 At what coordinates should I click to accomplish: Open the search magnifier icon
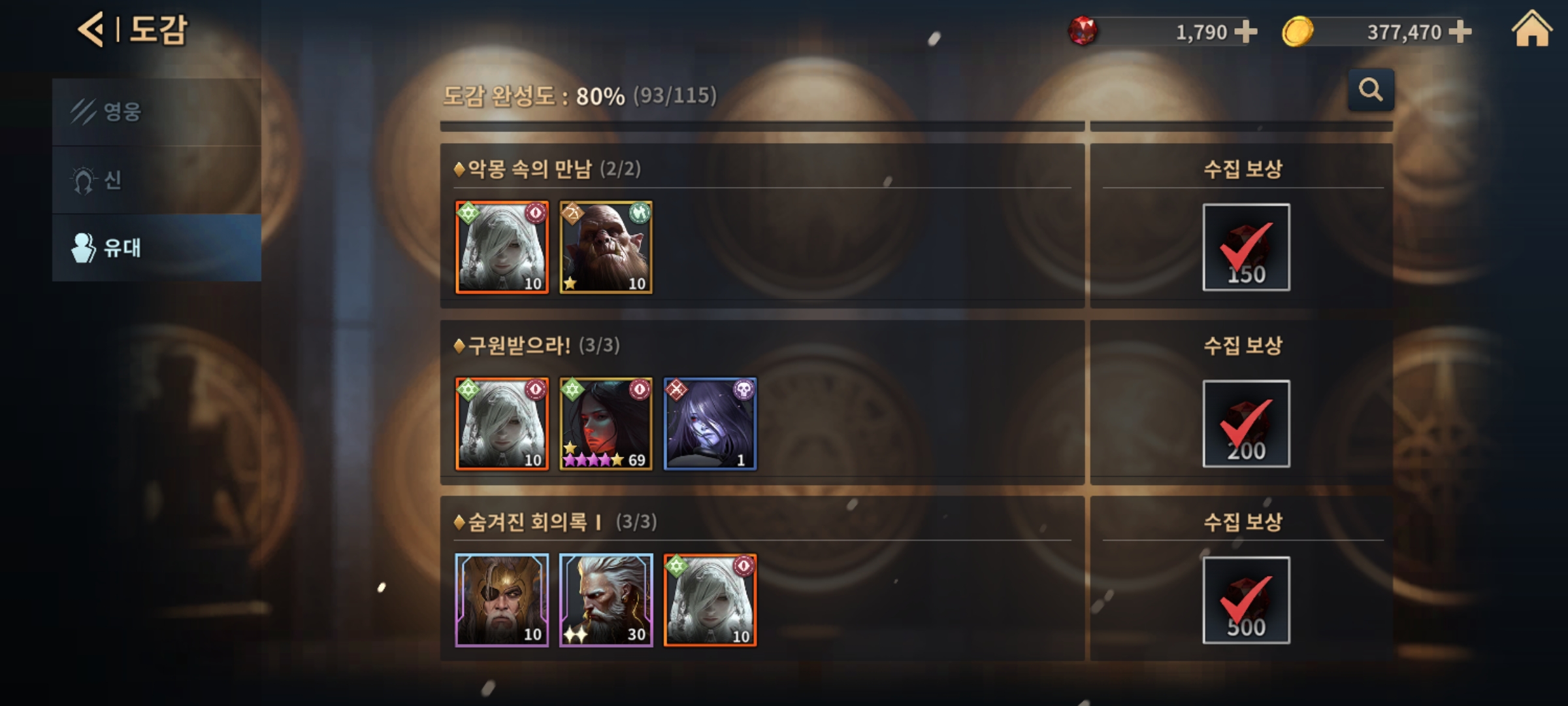(x=1371, y=90)
